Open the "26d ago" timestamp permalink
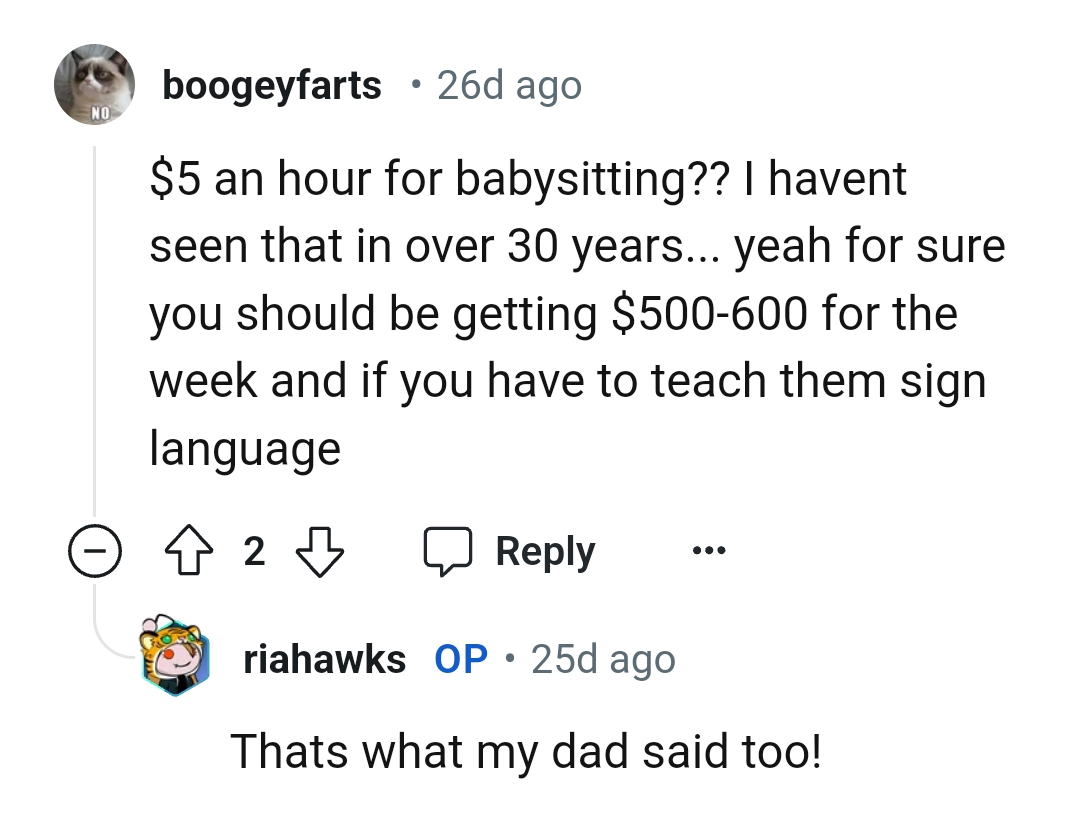 tap(509, 86)
